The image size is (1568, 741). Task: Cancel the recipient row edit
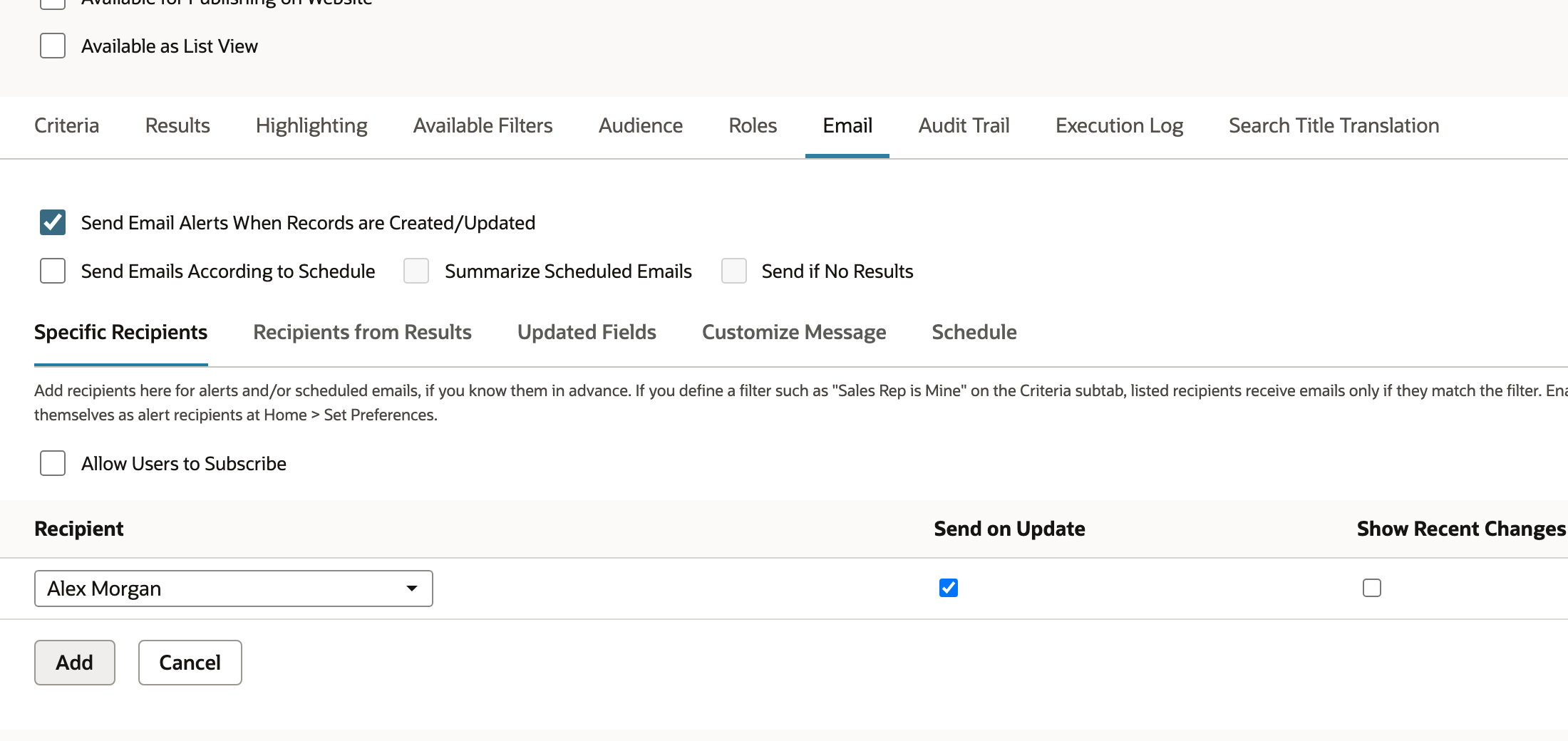[x=190, y=663]
